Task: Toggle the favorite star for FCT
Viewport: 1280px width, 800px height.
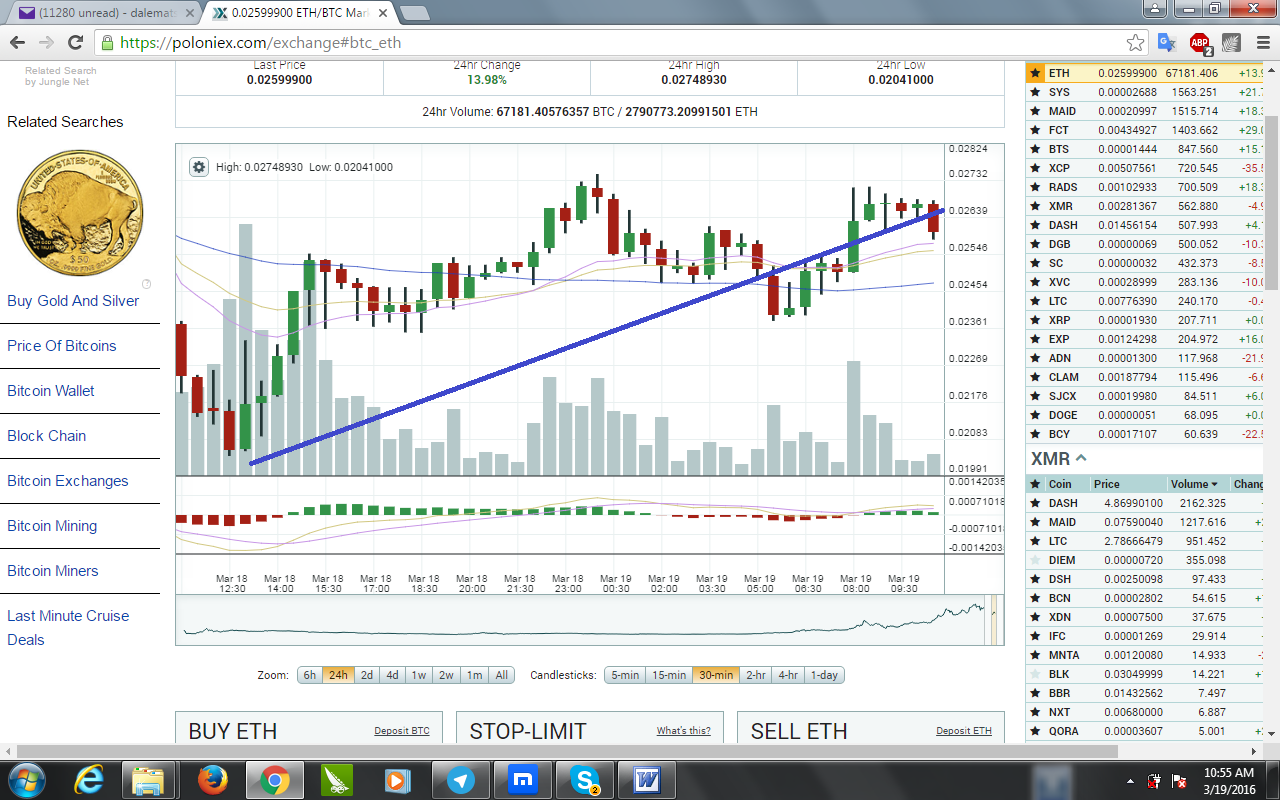Action: click(x=1036, y=130)
